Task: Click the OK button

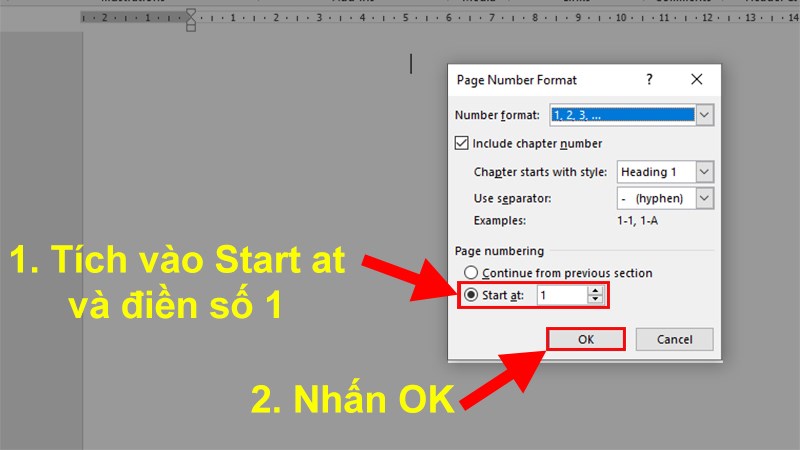Action: pos(586,339)
